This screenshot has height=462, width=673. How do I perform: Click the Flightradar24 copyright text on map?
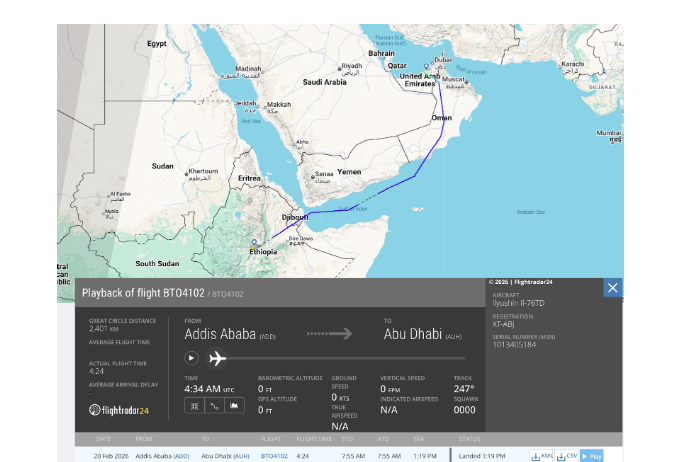pos(520,282)
